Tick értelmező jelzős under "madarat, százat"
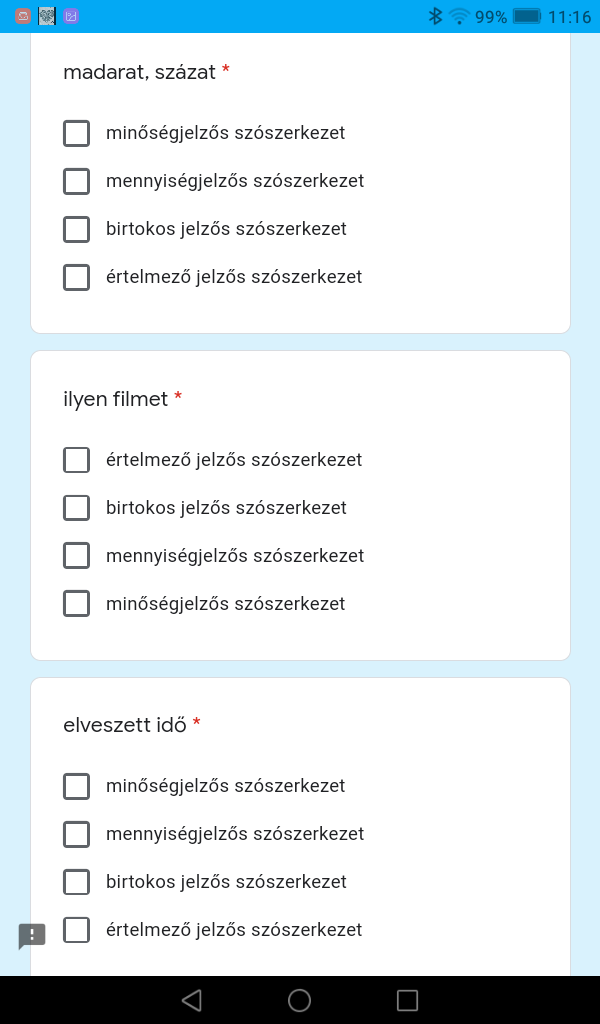 point(77,277)
